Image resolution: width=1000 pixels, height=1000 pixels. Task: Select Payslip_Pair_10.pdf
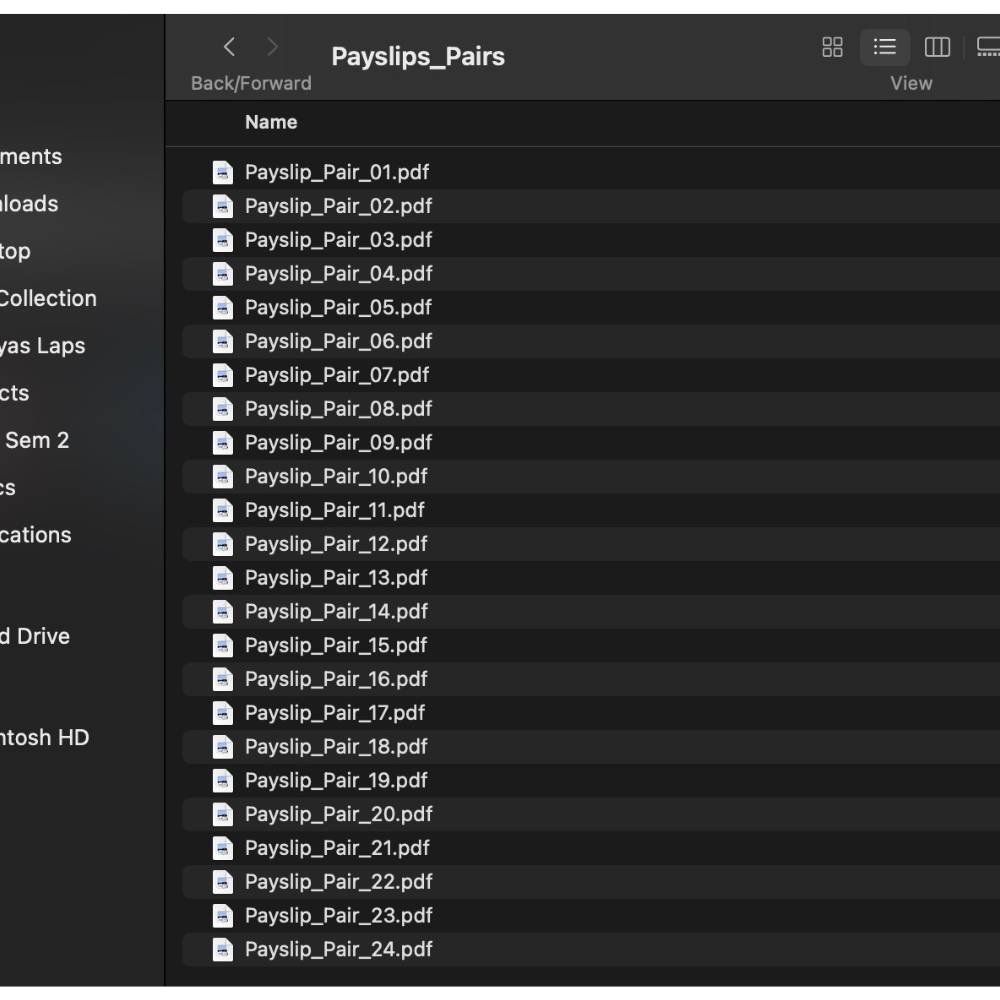coord(336,476)
